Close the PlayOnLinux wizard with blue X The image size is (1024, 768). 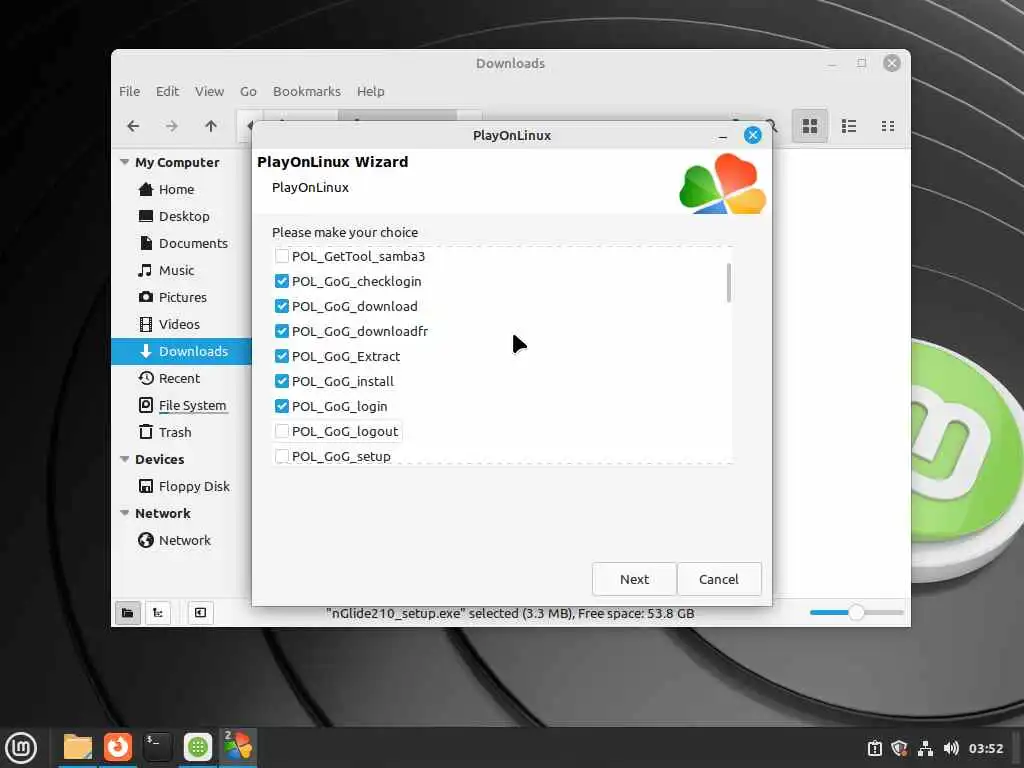(x=752, y=135)
